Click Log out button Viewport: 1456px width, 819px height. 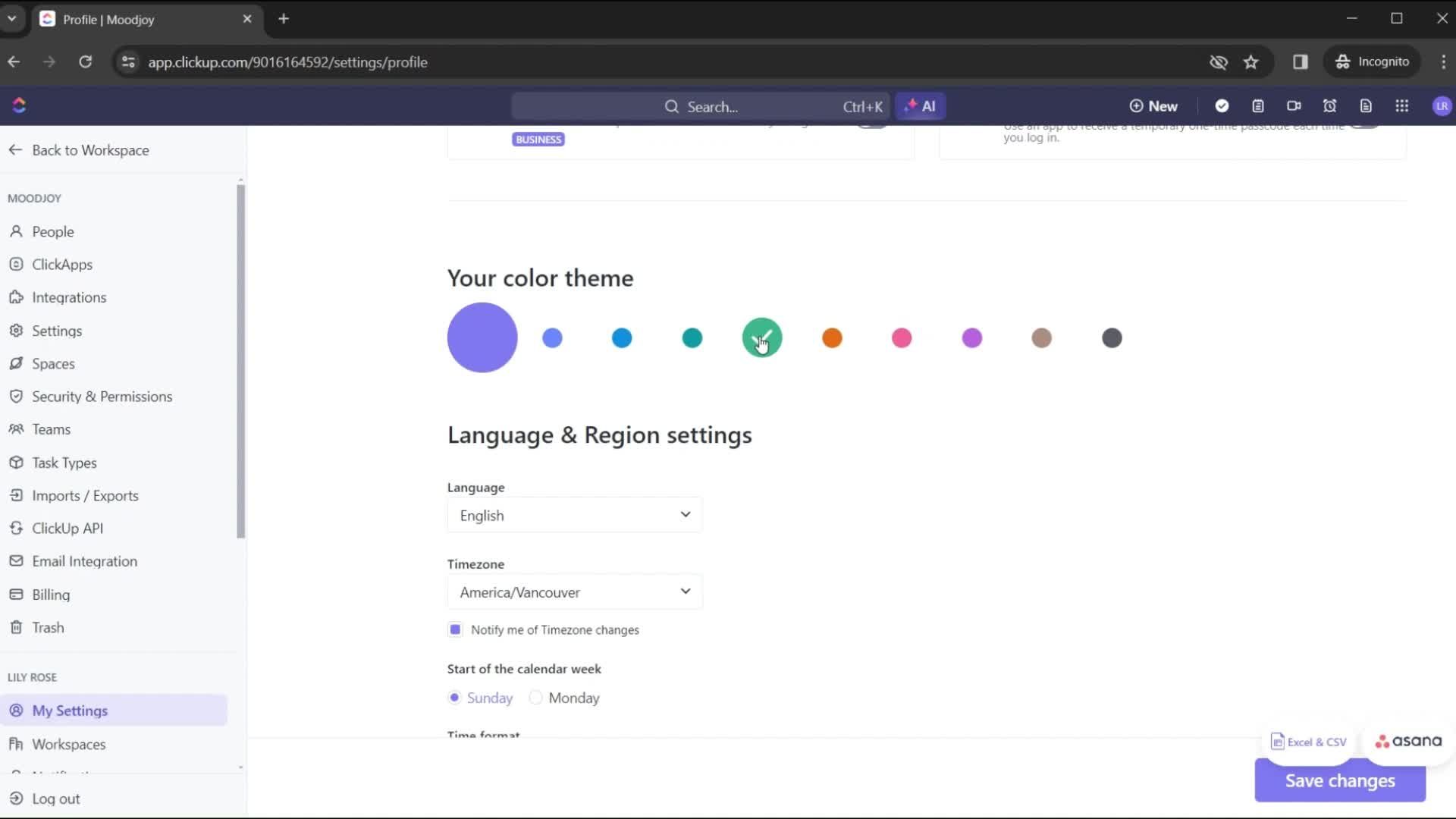click(x=56, y=798)
